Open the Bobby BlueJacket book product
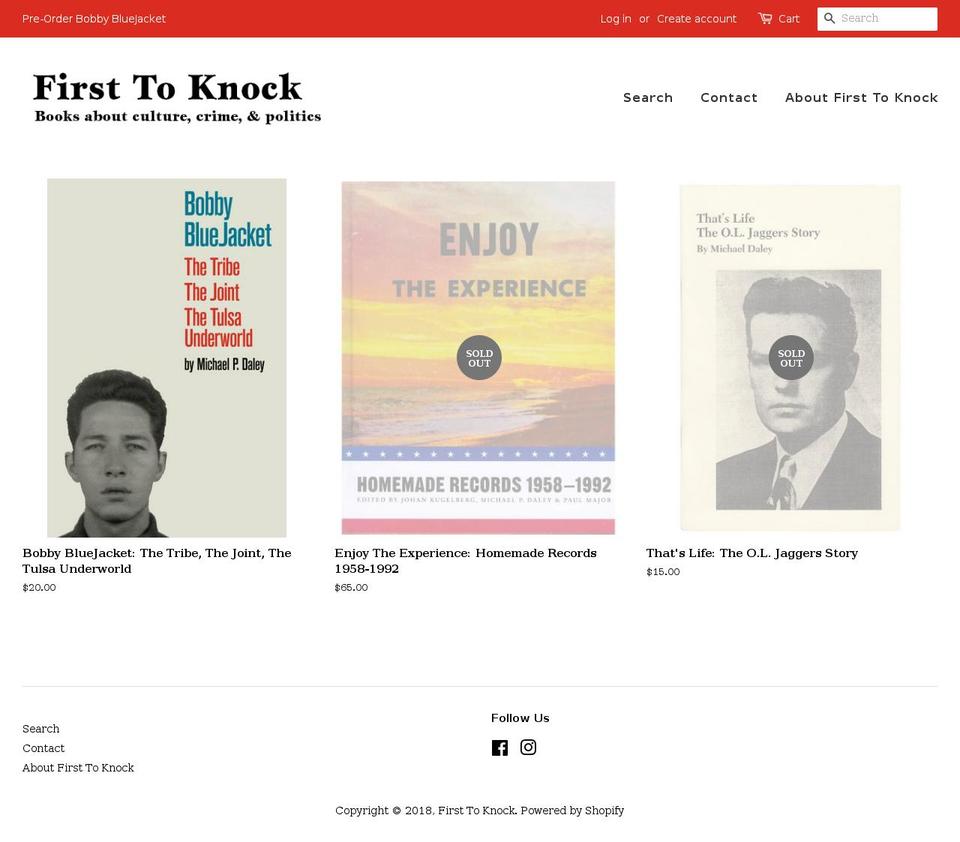Screen dimensions: 960x842 click(x=166, y=357)
